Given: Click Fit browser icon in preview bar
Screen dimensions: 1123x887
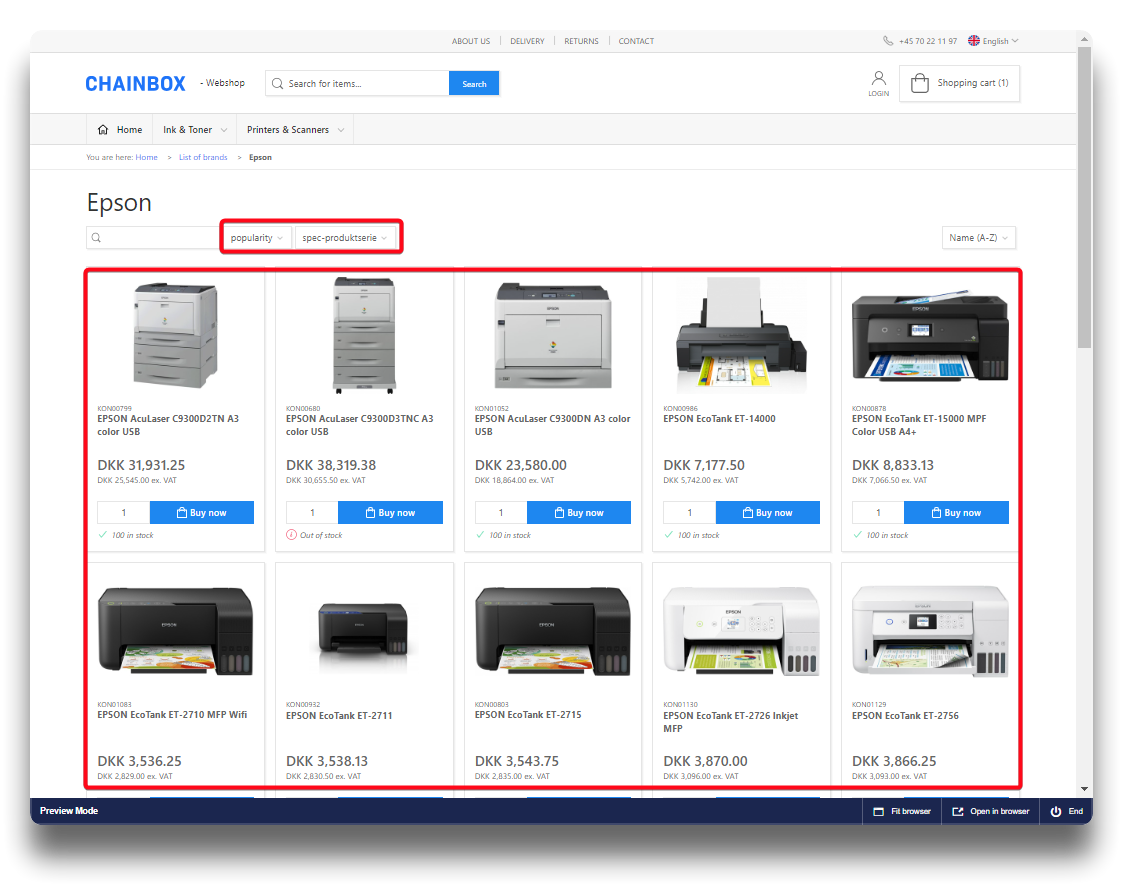Looking at the screenshot, I should tap(878, 811).
